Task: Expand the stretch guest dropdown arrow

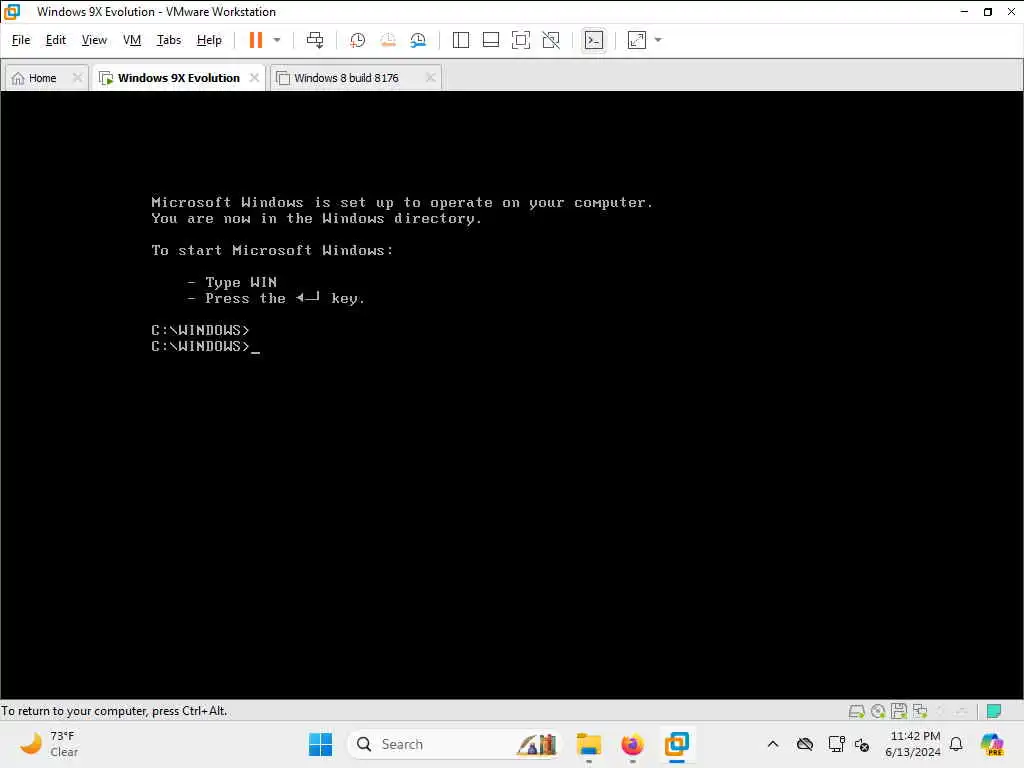Action: pos(658,40)
